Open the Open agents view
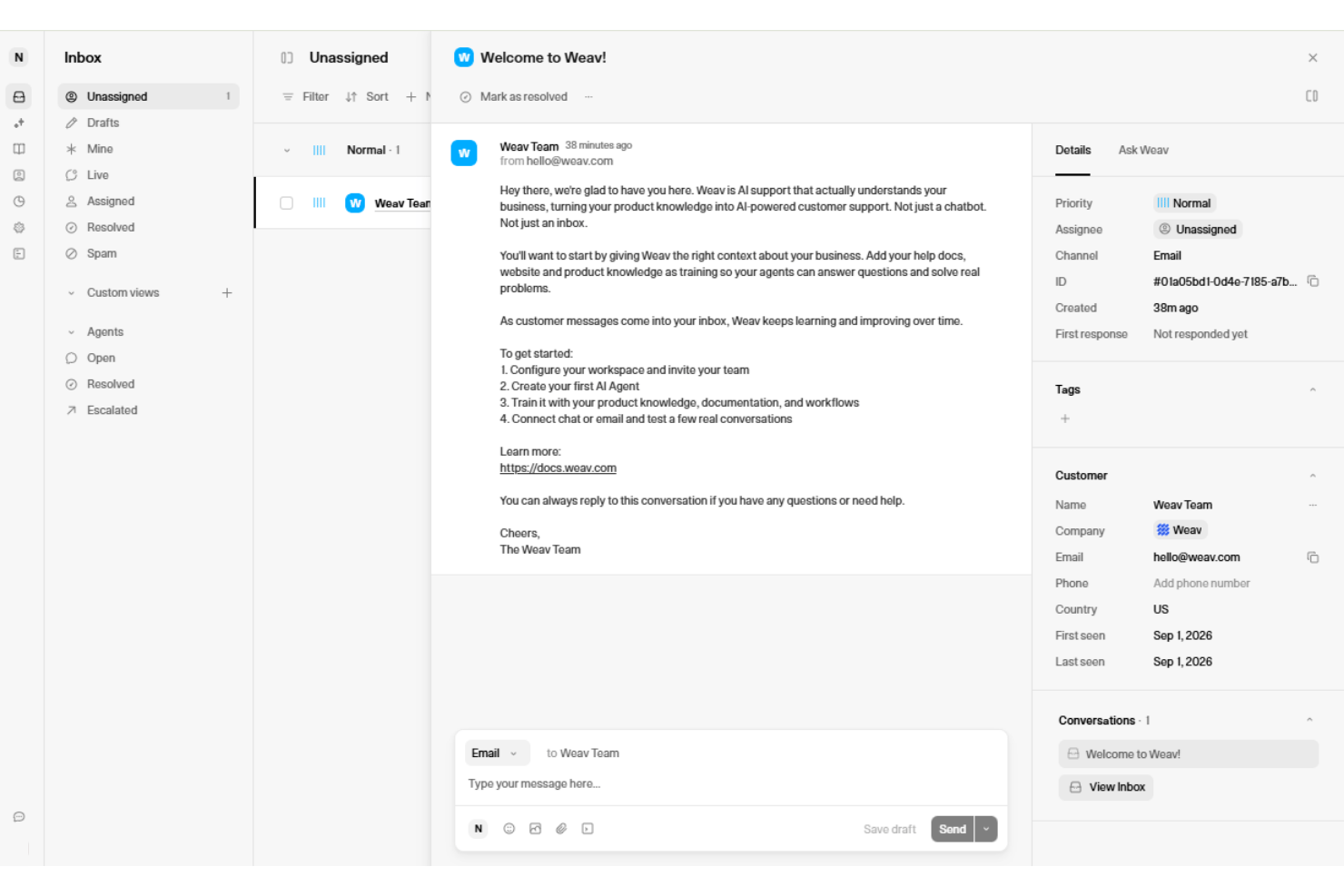This screenshot has height=896, width=1344. 149,359
